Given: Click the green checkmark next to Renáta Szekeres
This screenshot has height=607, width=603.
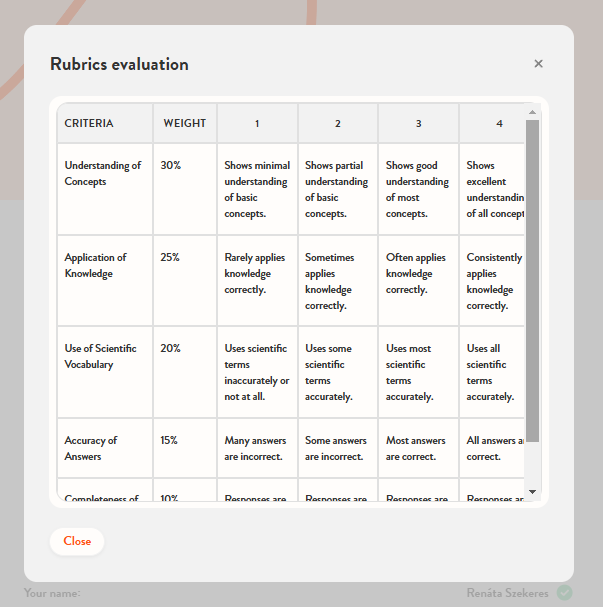Looking at the screenshot, I should [565, 593].
